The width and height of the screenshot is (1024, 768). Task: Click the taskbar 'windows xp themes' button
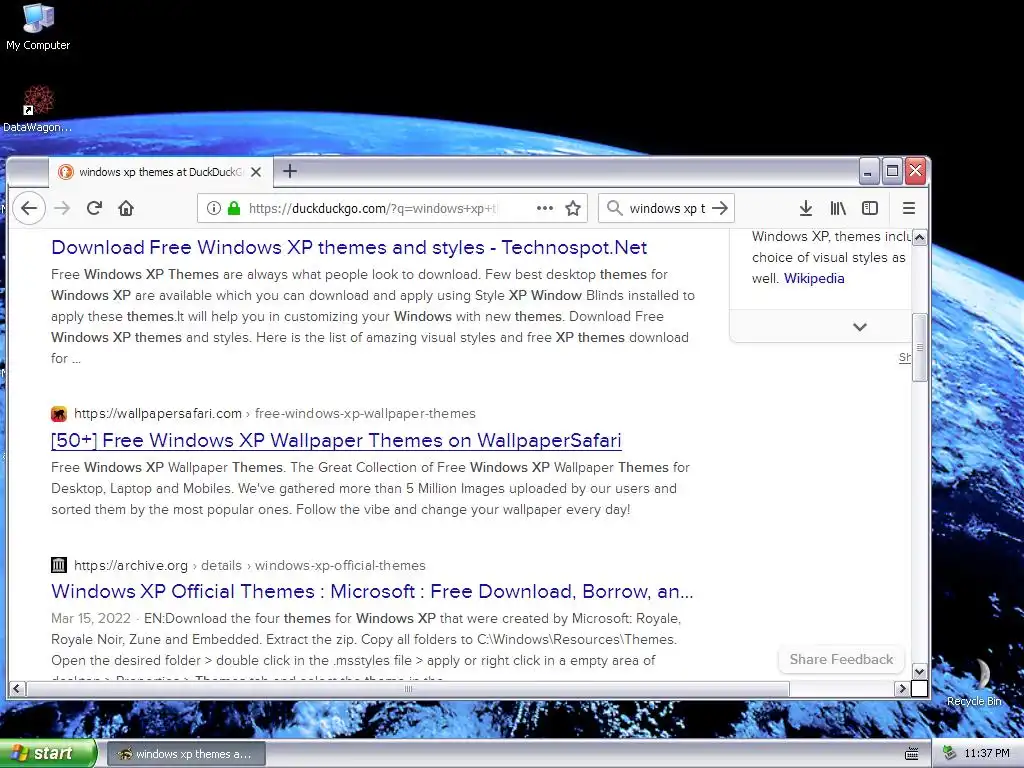pyautogui.click(x=186, y=754)
